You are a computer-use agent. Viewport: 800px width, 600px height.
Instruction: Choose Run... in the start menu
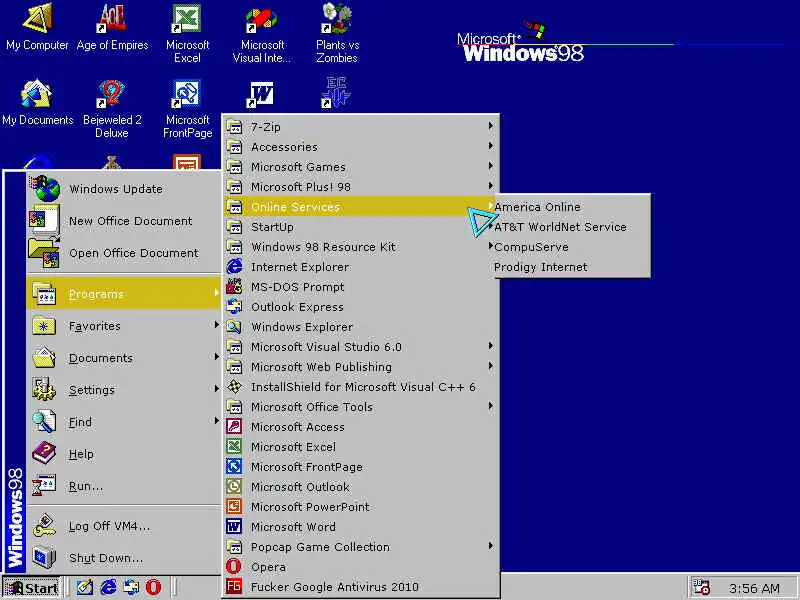pos(124,486)
